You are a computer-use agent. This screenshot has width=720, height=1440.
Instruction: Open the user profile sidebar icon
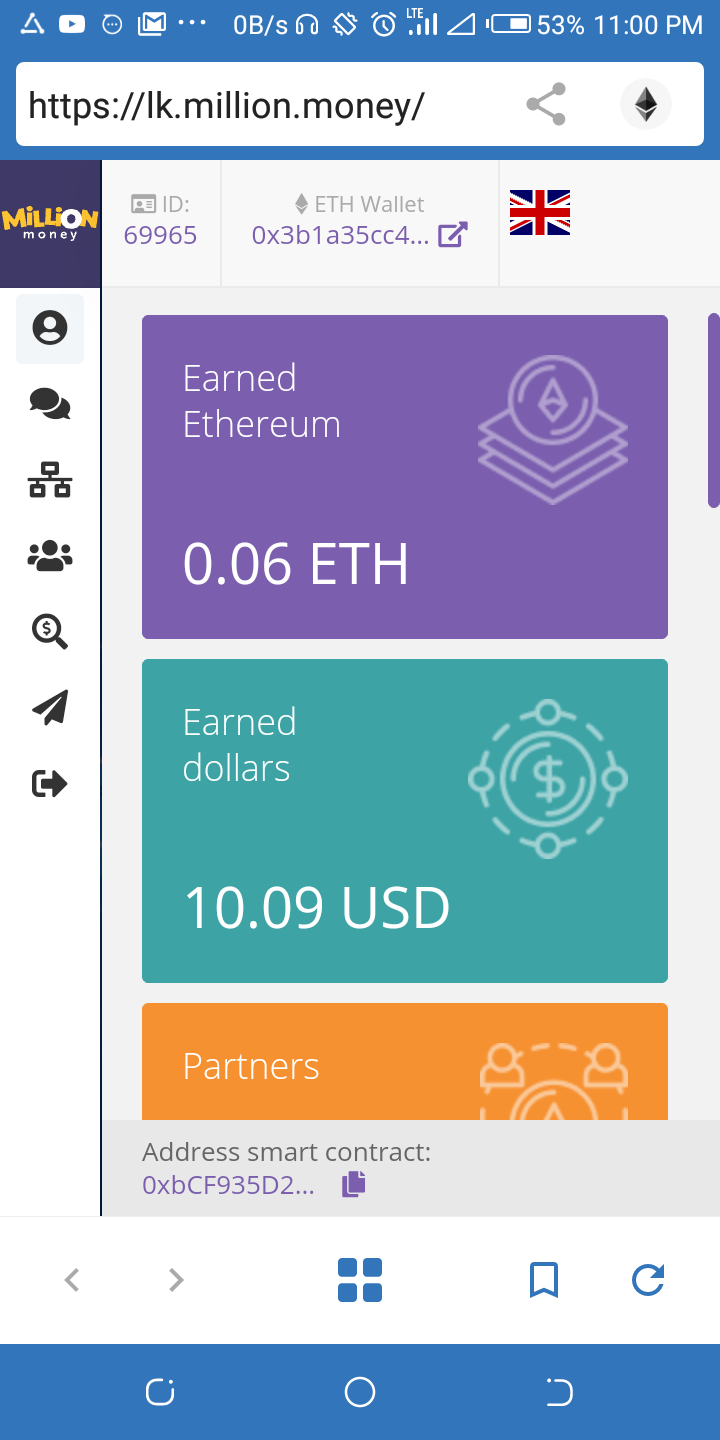tap(50, 328)
